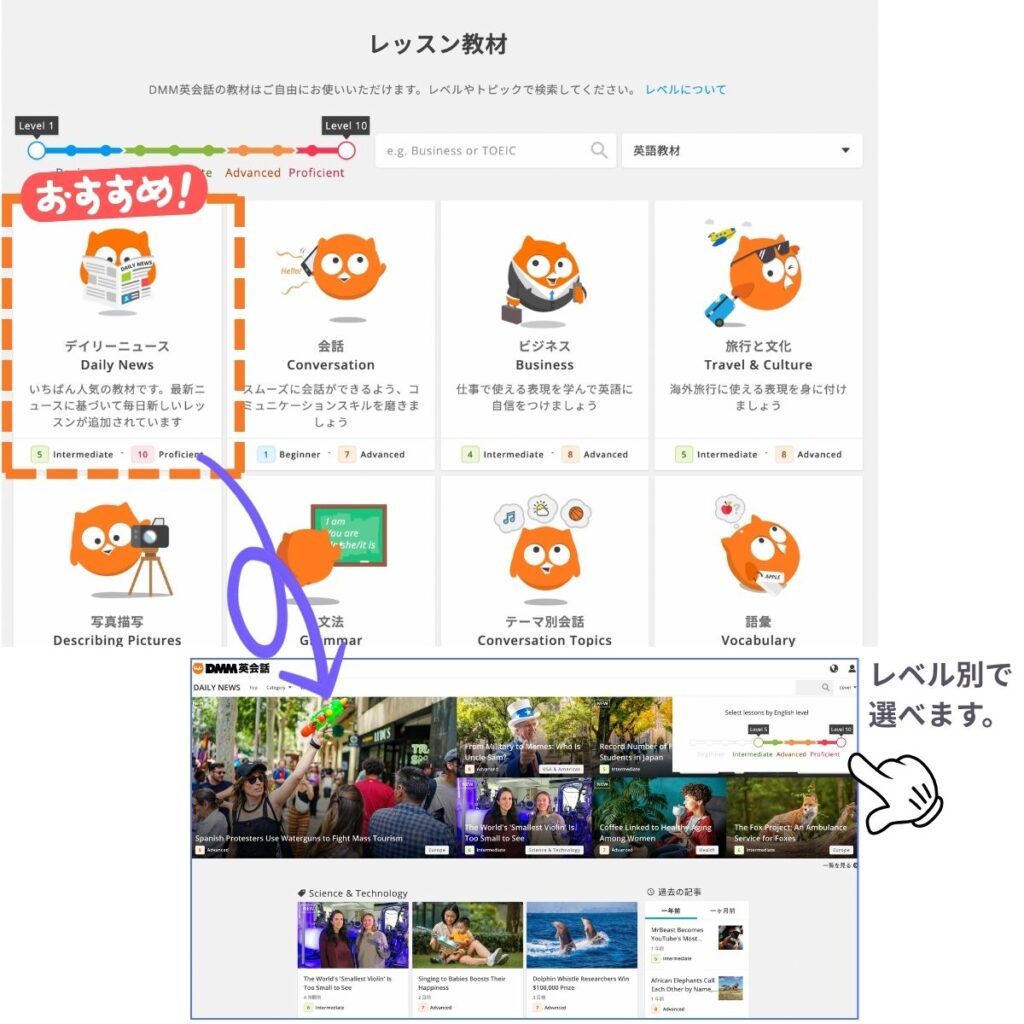Viewport: 1024px width, 1024px height.
Task: Click level 8 Advanced badge on Travel & Culture card
Action: pyautogui.click(x=784, y=454)
